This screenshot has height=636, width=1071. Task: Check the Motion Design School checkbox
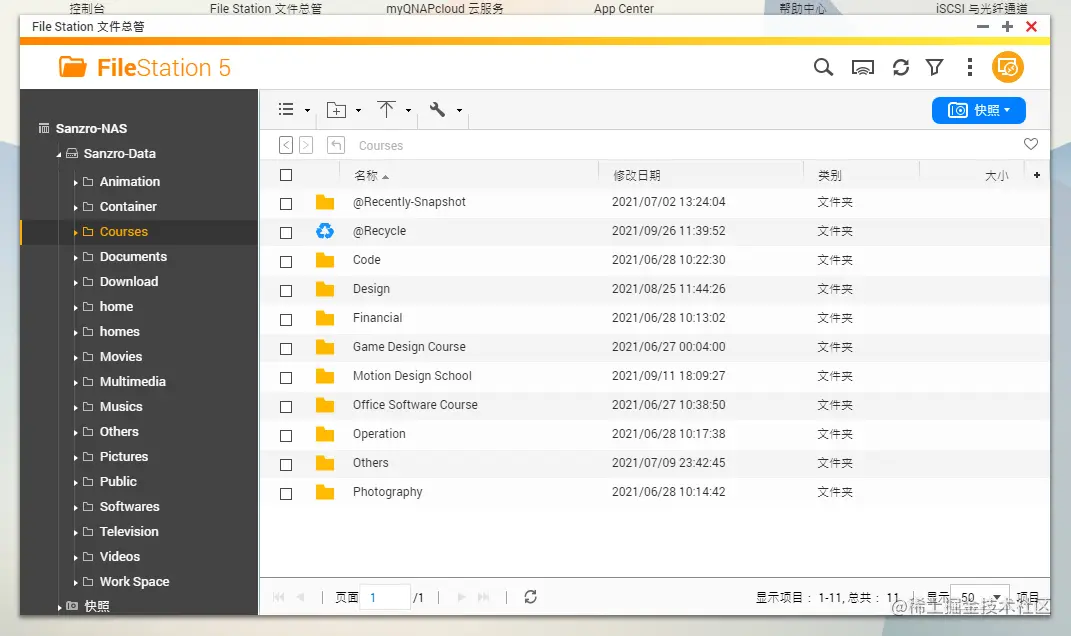286,378
